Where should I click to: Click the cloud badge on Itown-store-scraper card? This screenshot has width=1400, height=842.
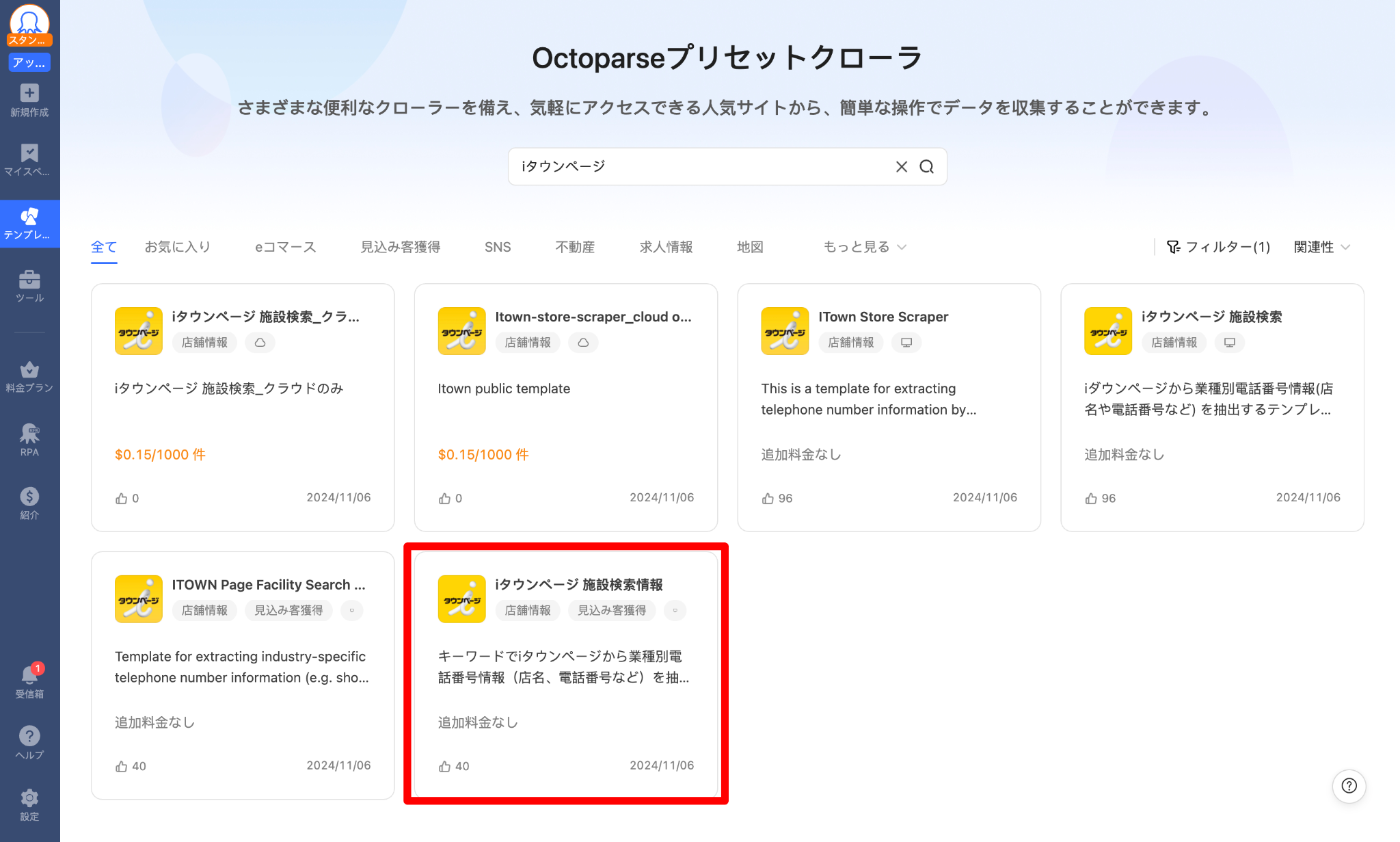coord(583,343)
